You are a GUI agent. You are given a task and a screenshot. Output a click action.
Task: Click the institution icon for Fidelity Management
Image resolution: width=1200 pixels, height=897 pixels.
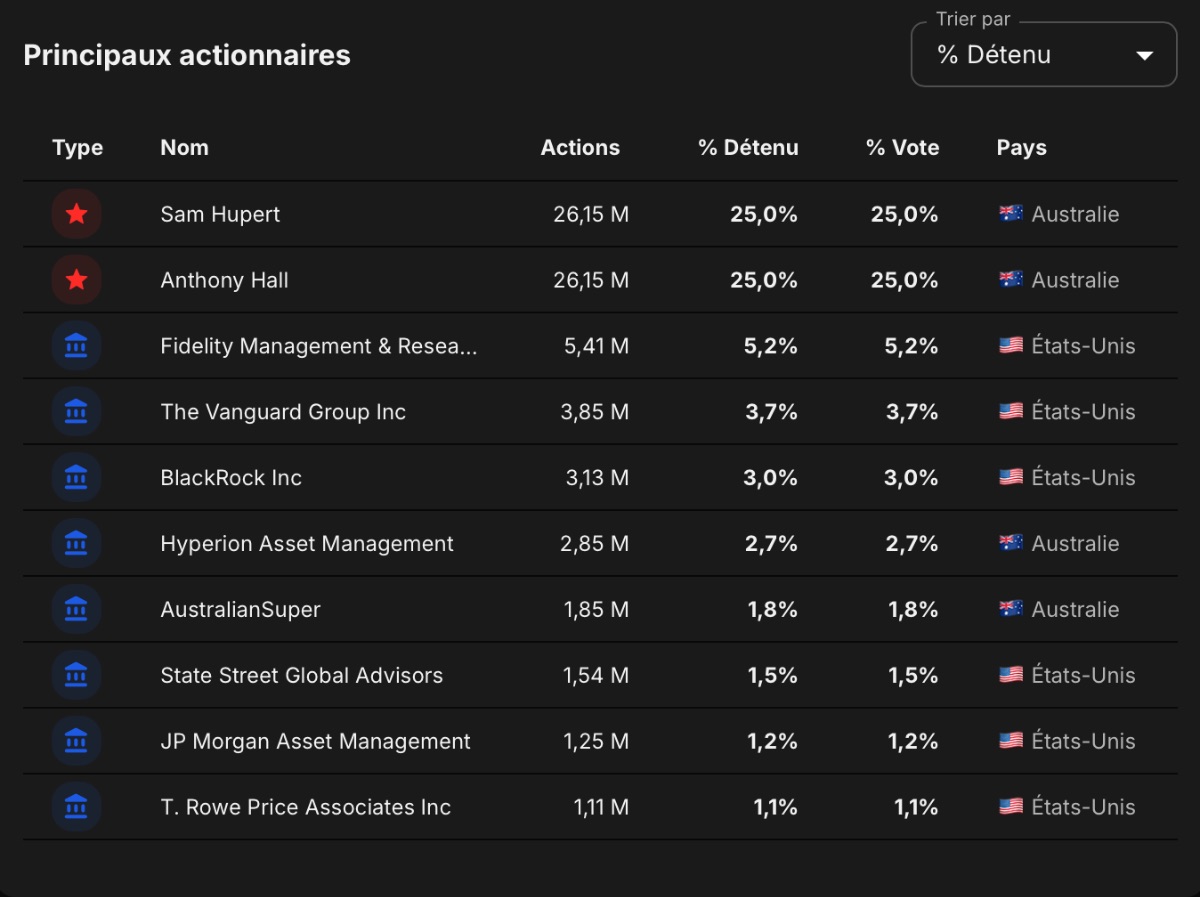(x=77, y=346)
